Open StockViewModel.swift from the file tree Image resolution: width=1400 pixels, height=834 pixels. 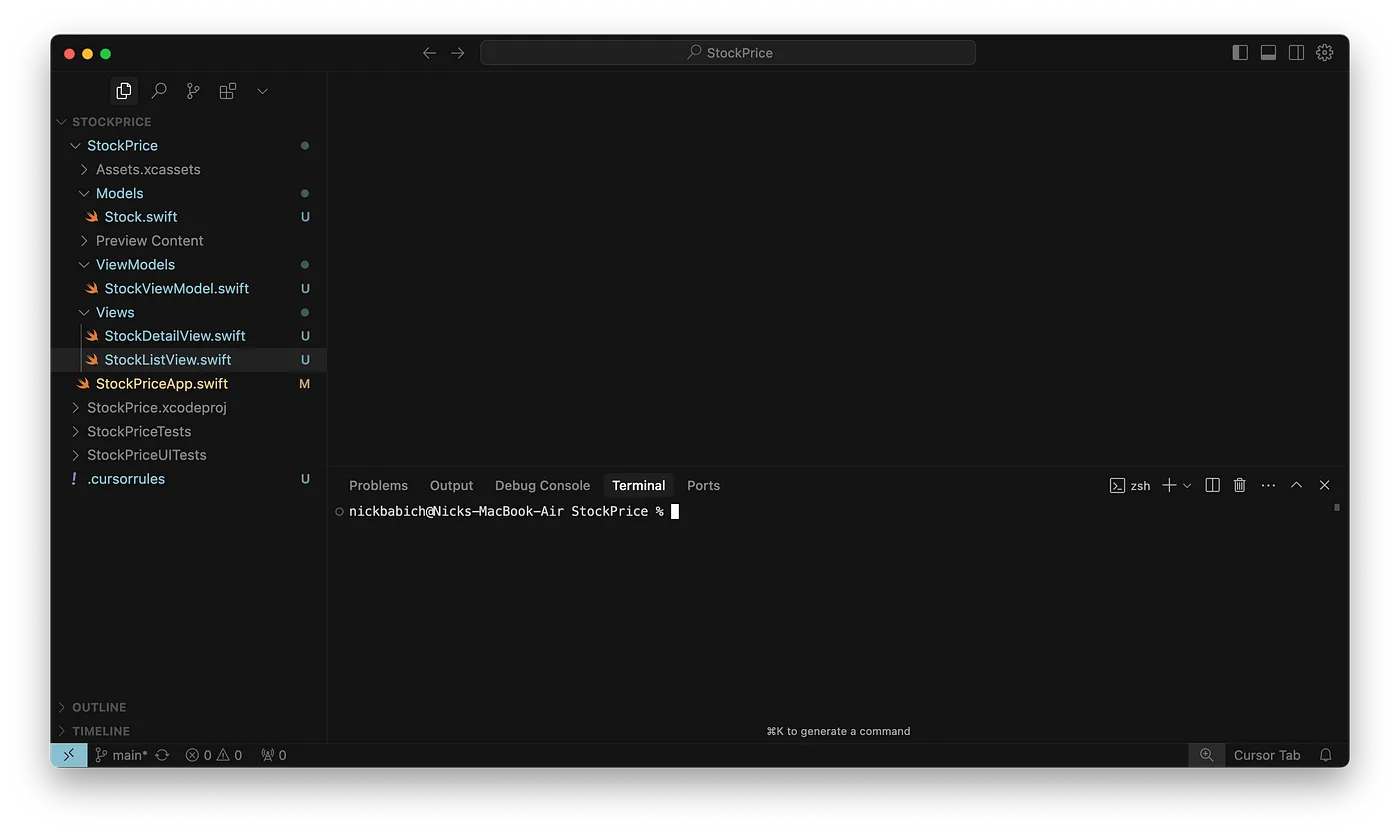[x=176, y=288]
